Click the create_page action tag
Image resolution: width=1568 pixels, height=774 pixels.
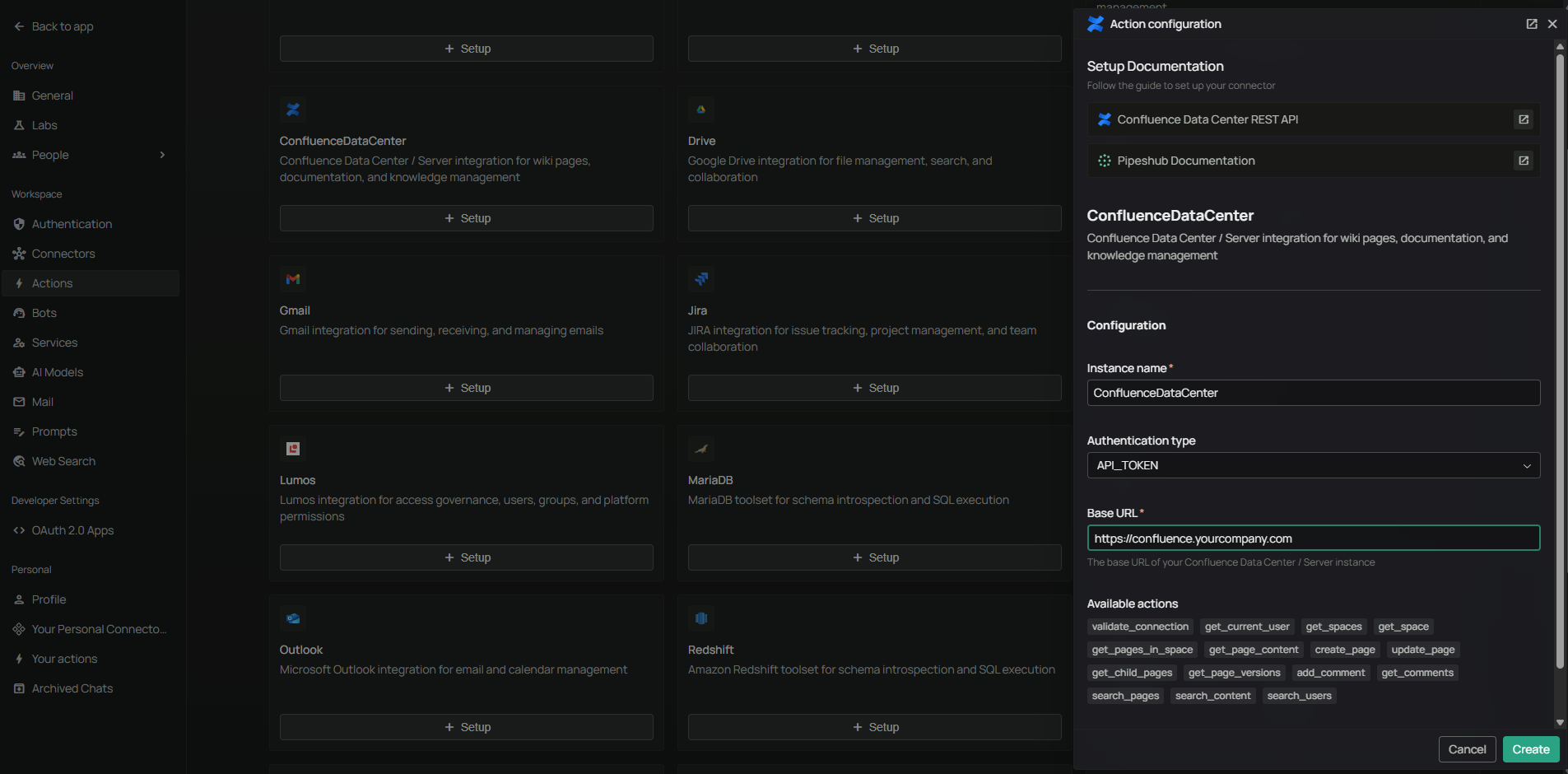tap(1345, 650)
